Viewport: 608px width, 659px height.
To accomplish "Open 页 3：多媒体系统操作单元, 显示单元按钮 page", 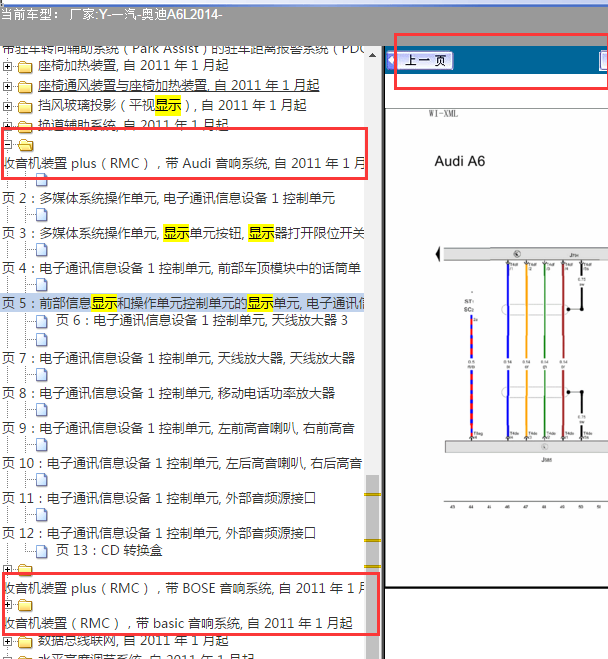I will pyautogui.click(x=183, y=233).
